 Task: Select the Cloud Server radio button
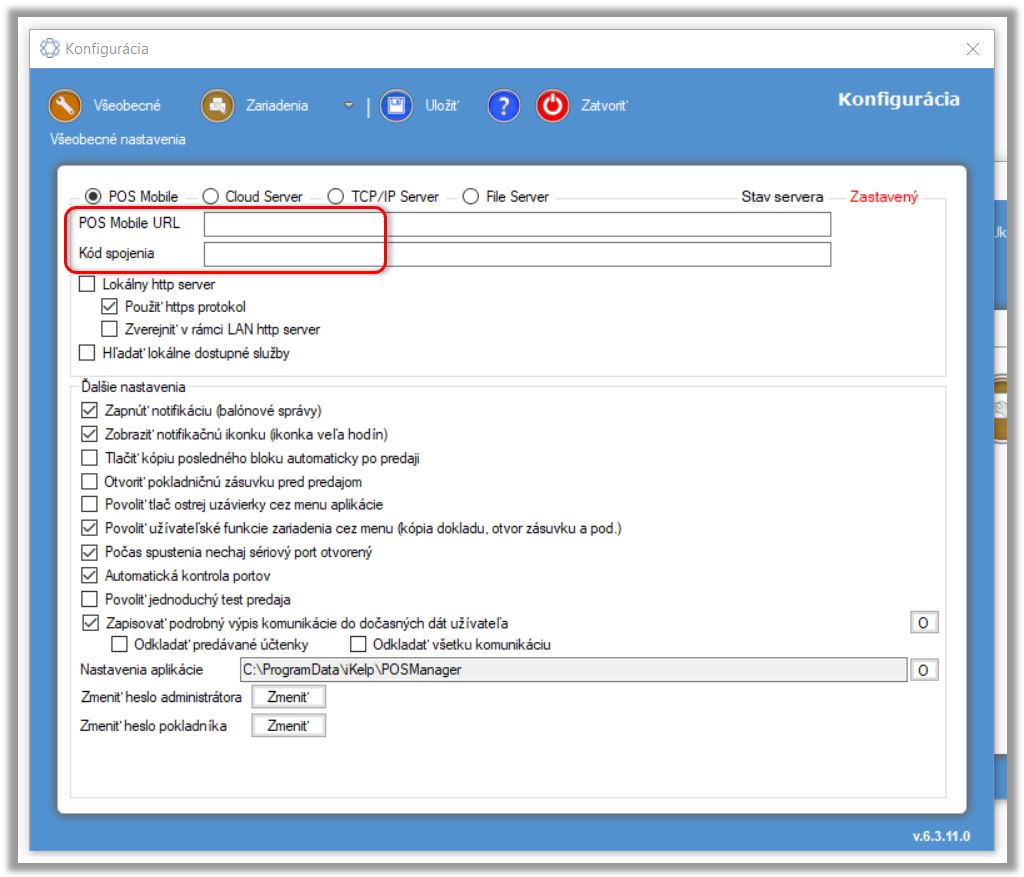[211, 197]
